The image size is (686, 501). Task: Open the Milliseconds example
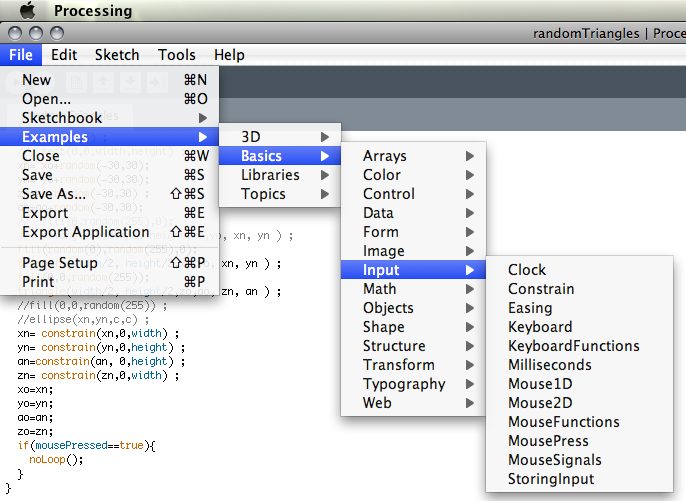pyautogui.click(x=580, y=365)
